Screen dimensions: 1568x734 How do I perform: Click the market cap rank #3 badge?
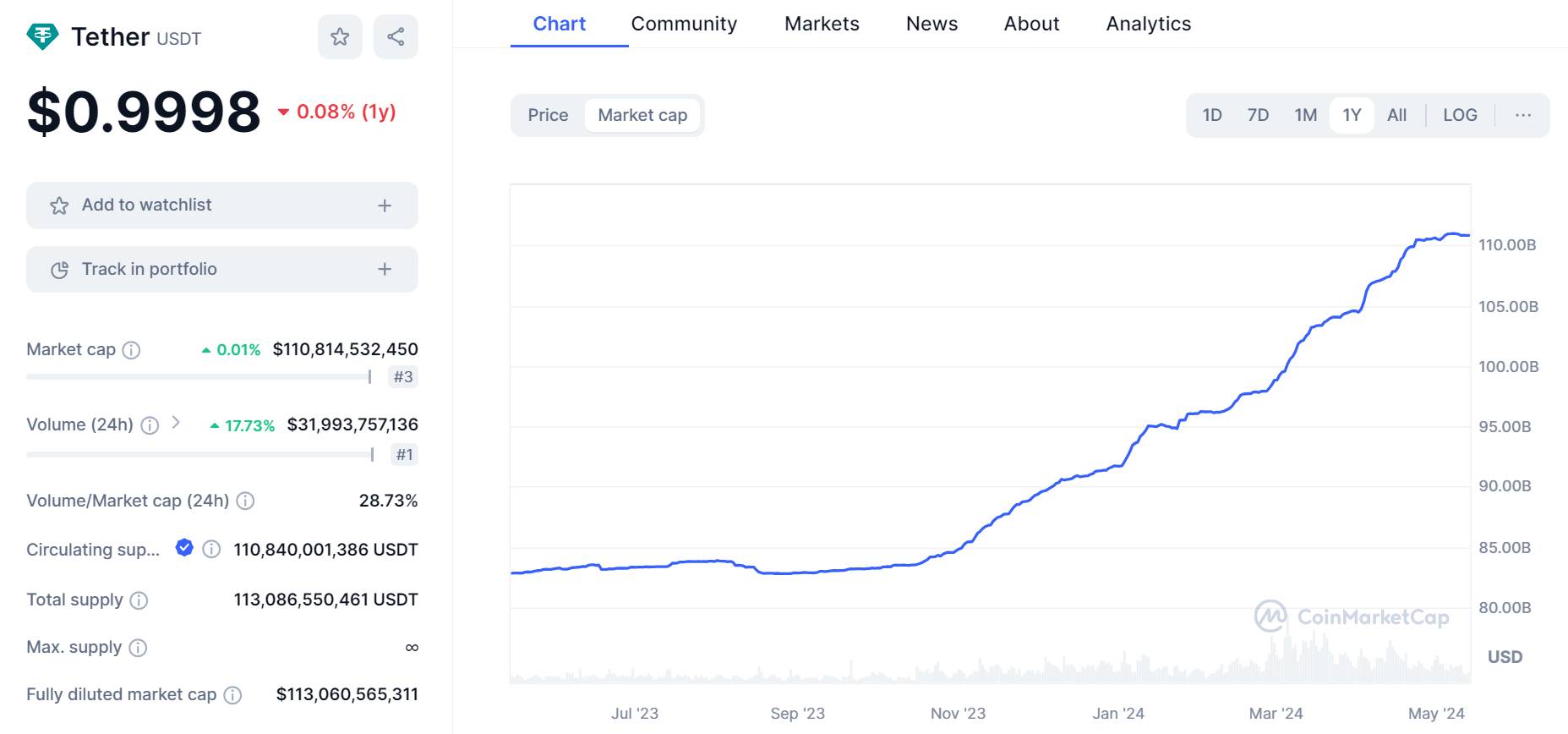(403, 377)
